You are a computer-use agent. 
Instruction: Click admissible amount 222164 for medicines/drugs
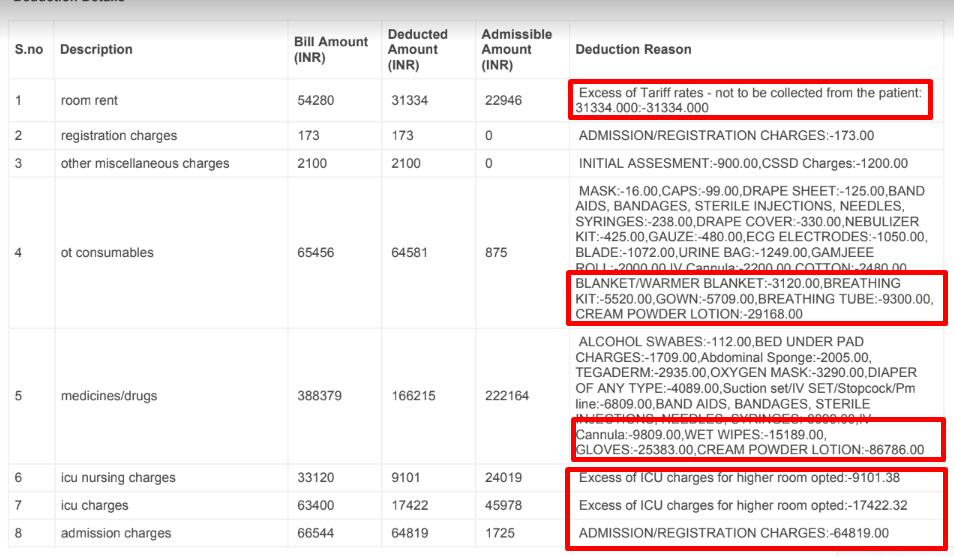tap(507, 396)
